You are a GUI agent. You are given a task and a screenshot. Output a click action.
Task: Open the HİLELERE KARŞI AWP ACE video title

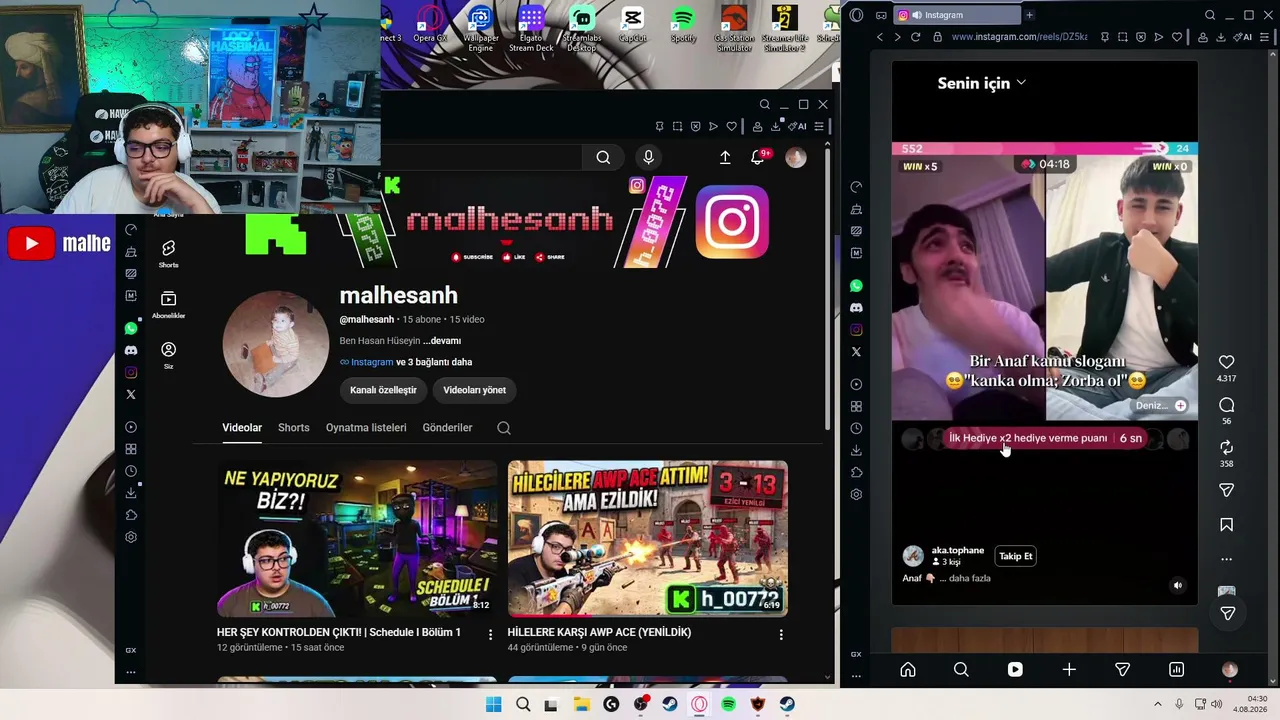tap(599, 632)
